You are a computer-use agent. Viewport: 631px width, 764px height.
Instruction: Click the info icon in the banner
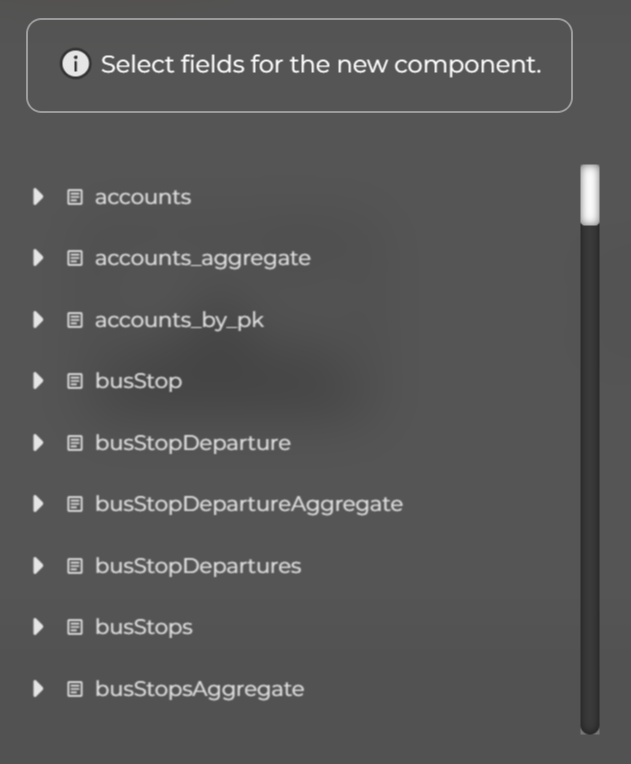[x=75, y=65]
